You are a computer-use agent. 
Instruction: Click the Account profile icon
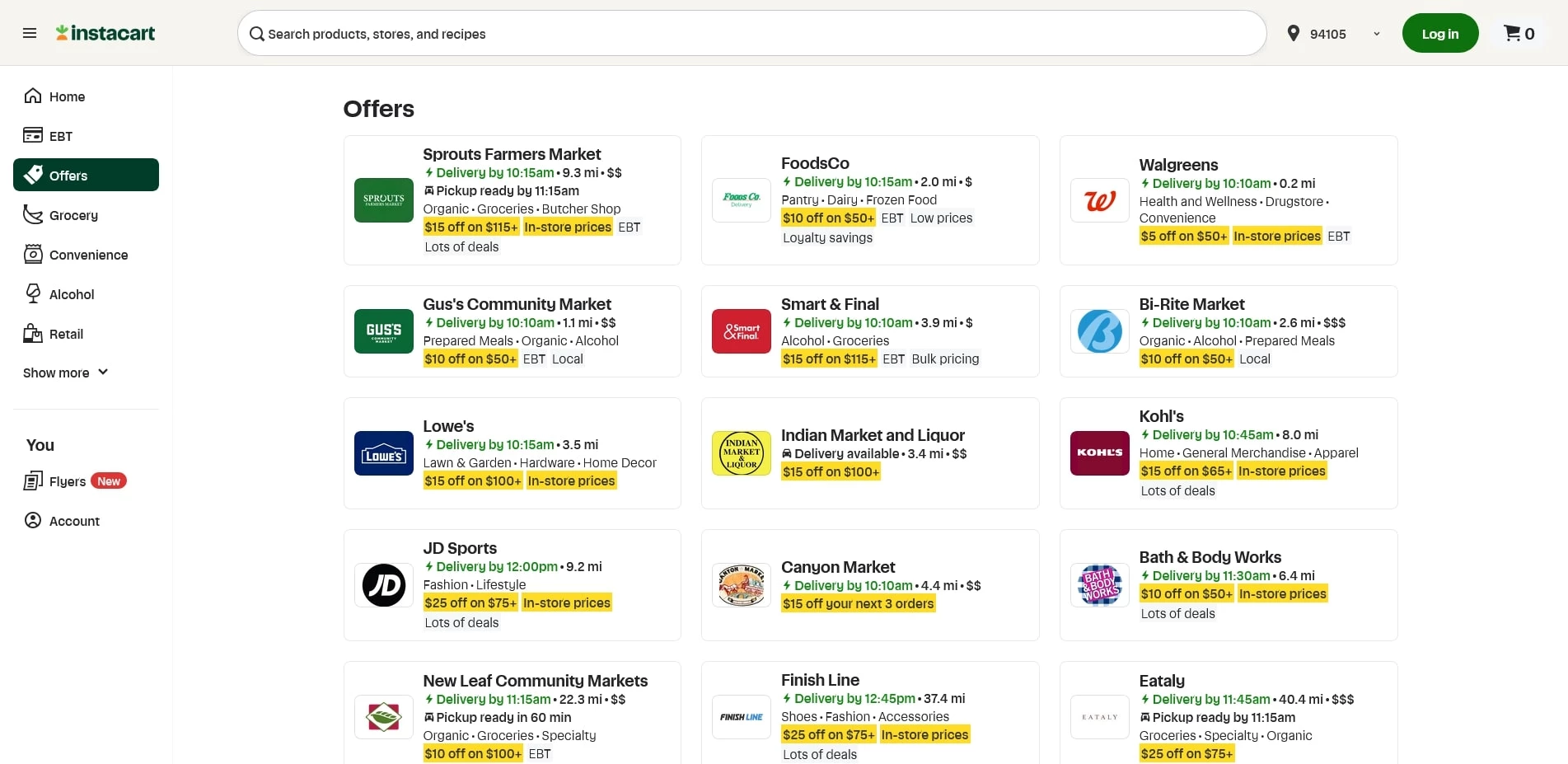33,520
